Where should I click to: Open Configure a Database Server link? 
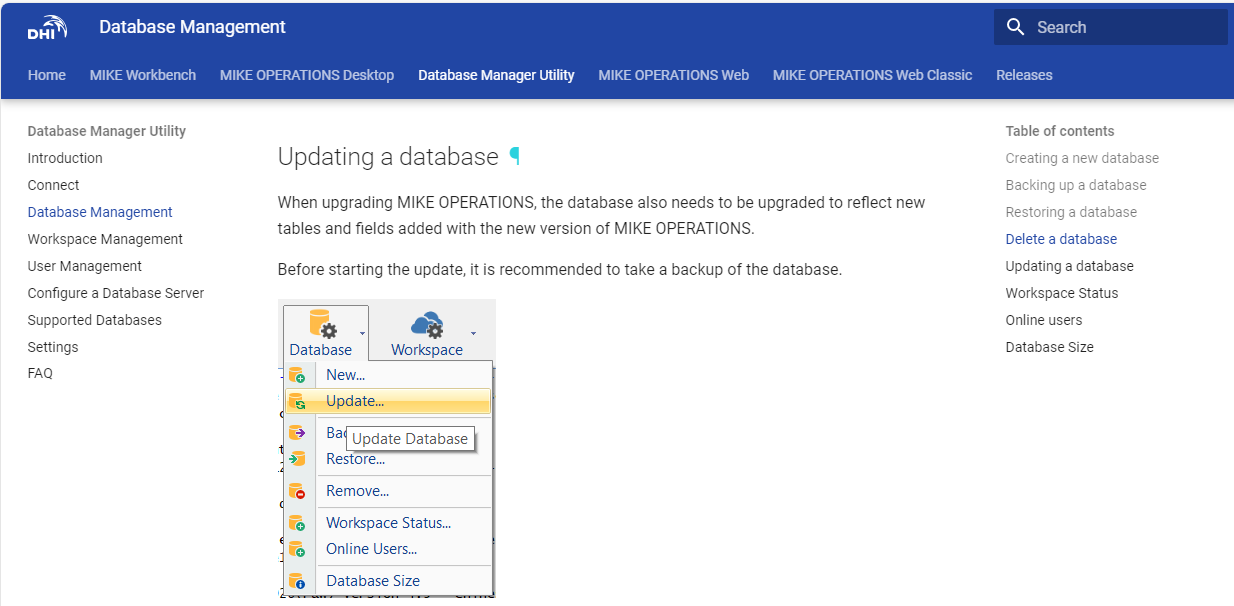[x=116, y=293]
